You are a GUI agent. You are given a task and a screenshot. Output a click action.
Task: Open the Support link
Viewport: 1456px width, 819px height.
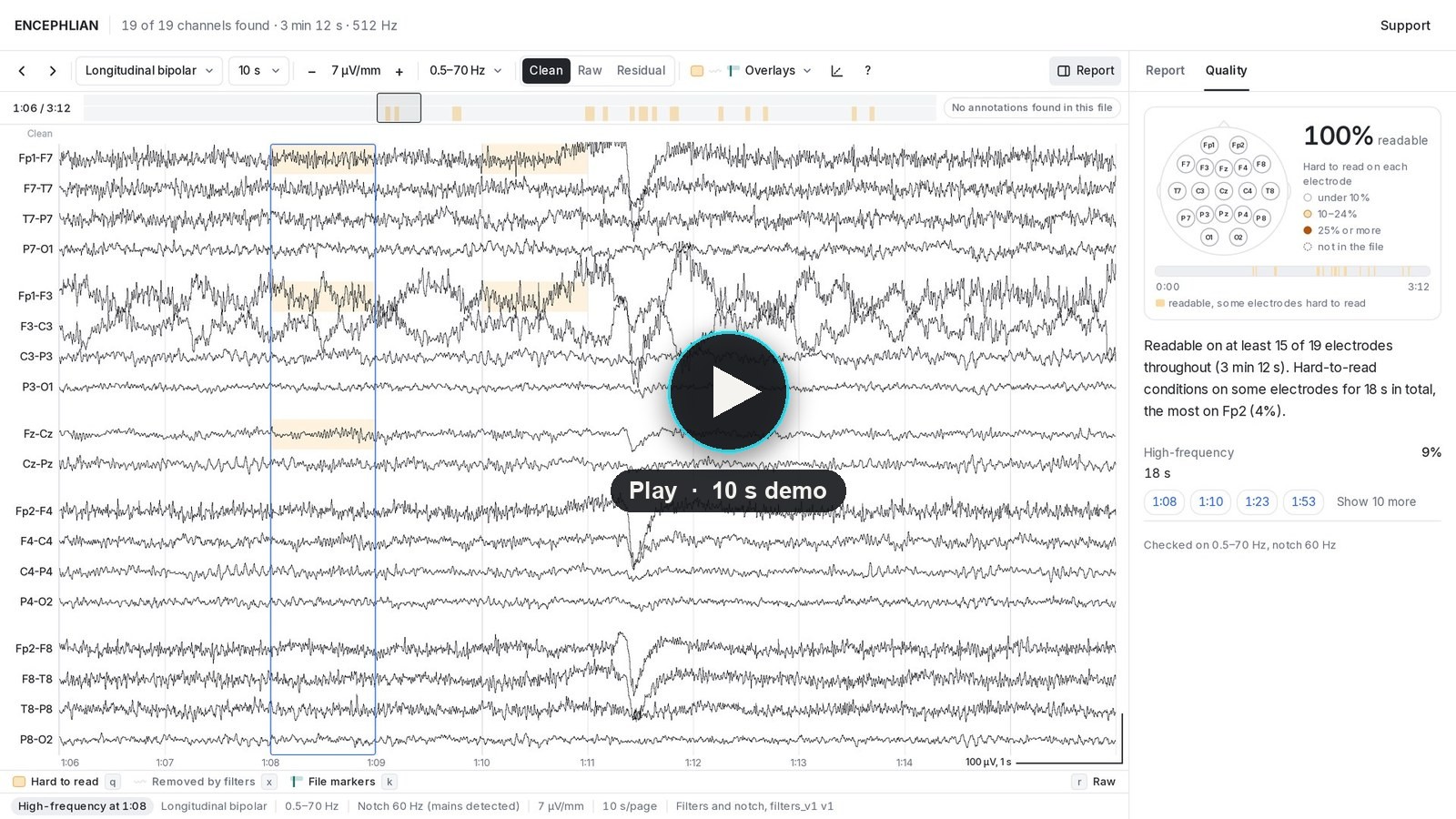[x=1405, y=25]
